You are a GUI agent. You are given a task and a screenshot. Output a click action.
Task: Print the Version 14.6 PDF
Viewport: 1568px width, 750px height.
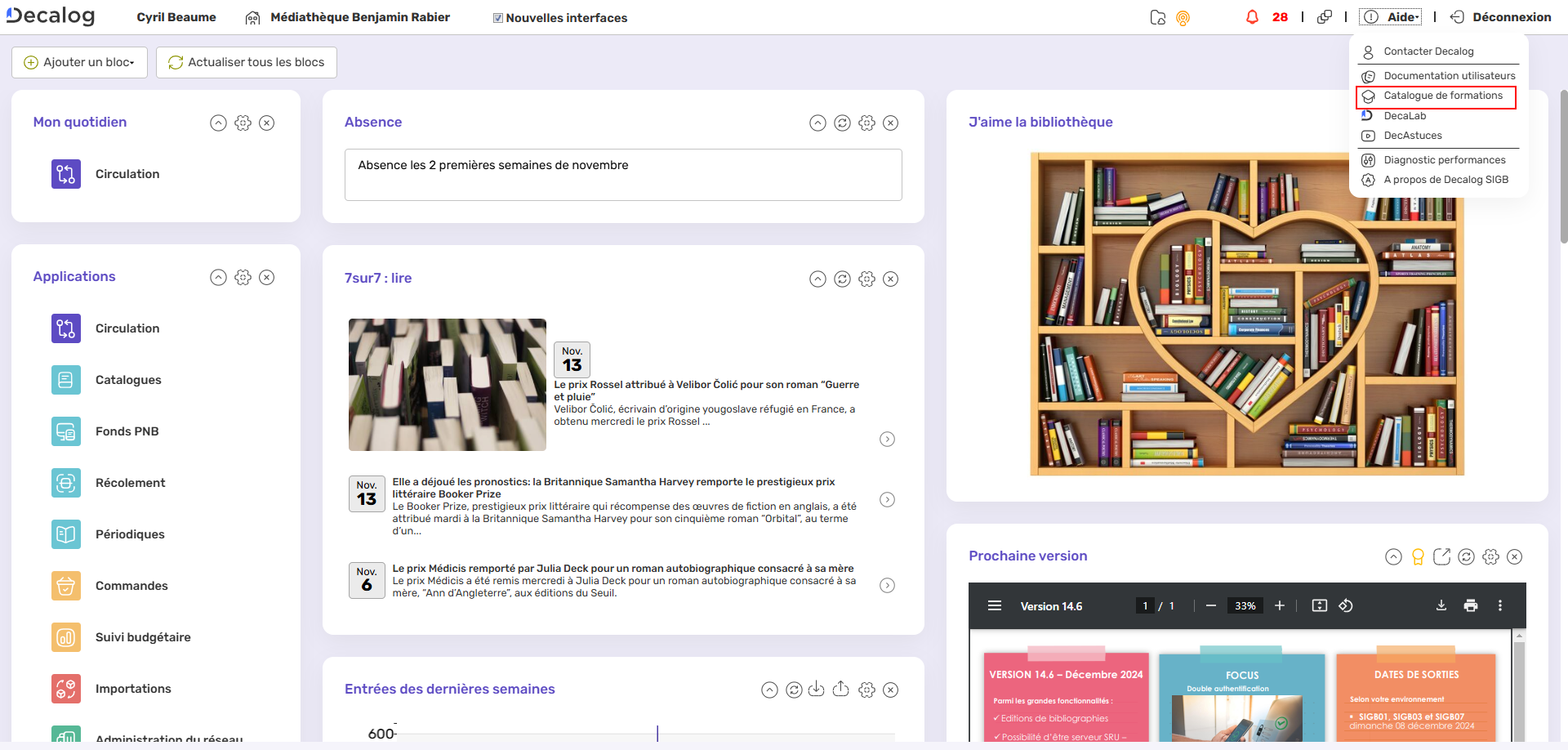coord(1471,605)
